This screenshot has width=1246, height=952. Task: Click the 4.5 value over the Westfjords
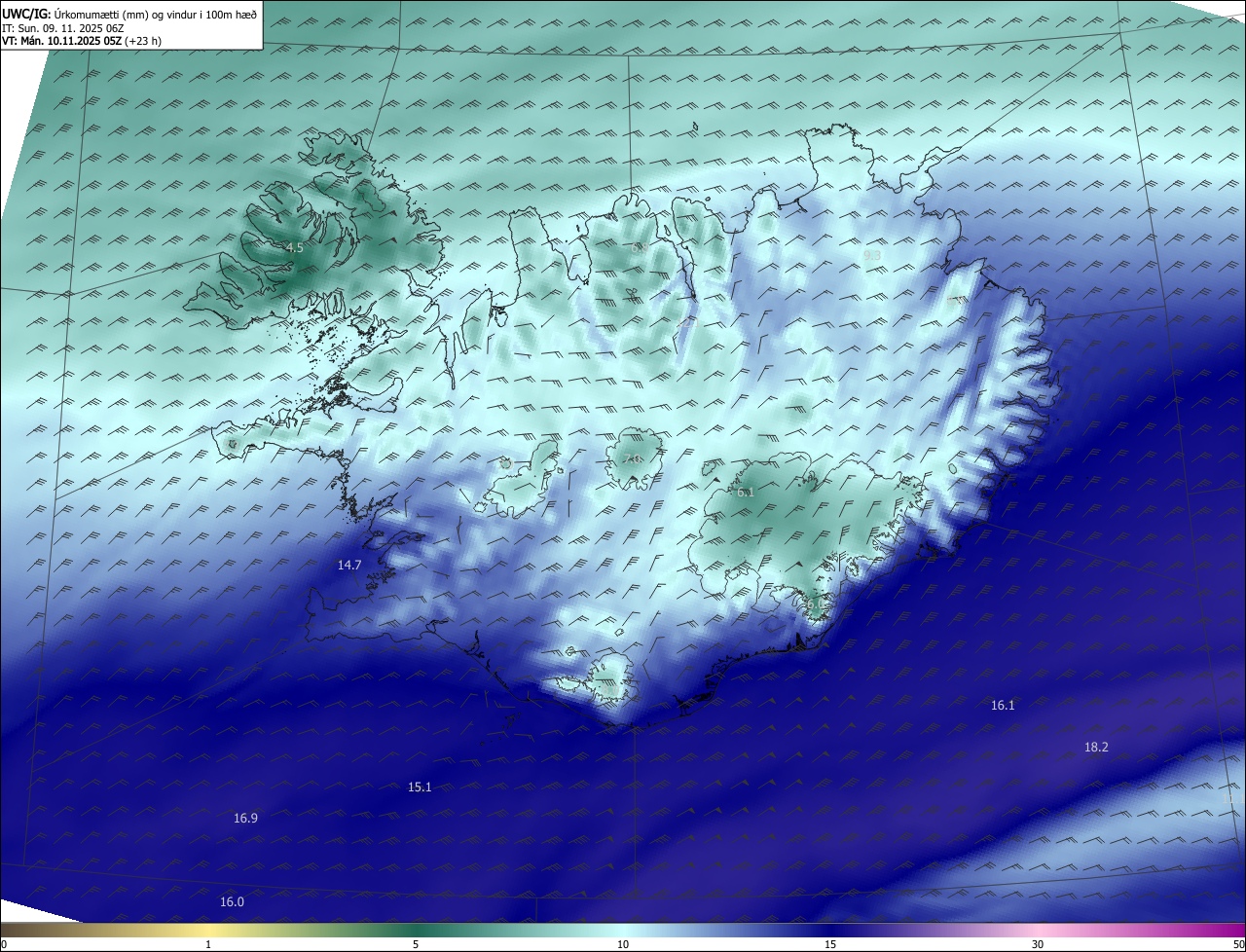pyautogui.click(x=294, y=248)
